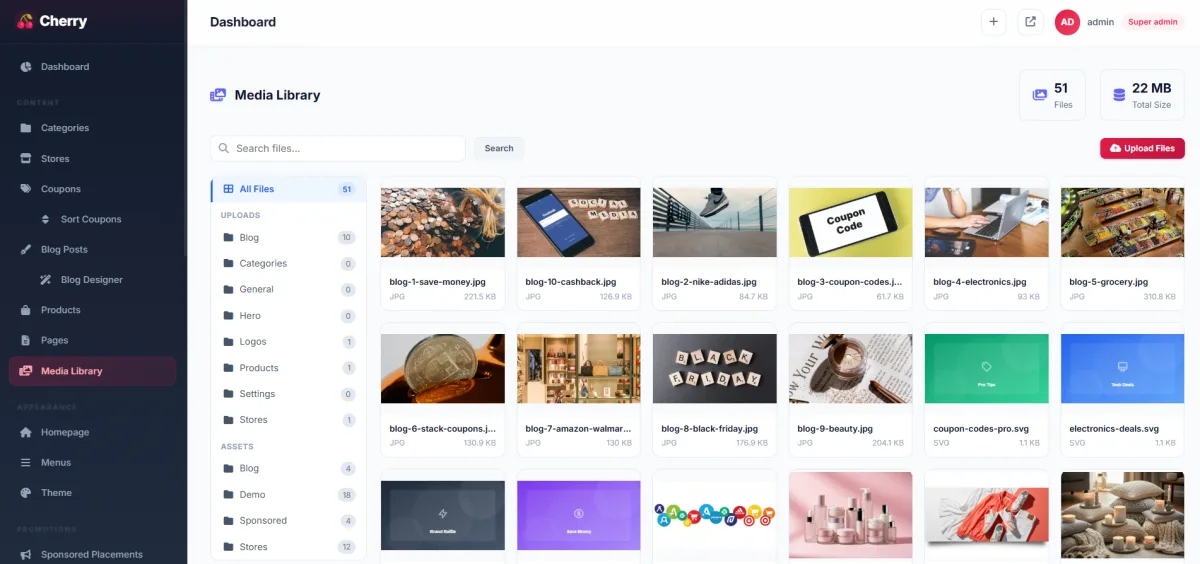Viewport: 1200px width, 564px height.
Task: Select the blog-2-nike-adidas.jpg thumbnail
Action: 715,222
